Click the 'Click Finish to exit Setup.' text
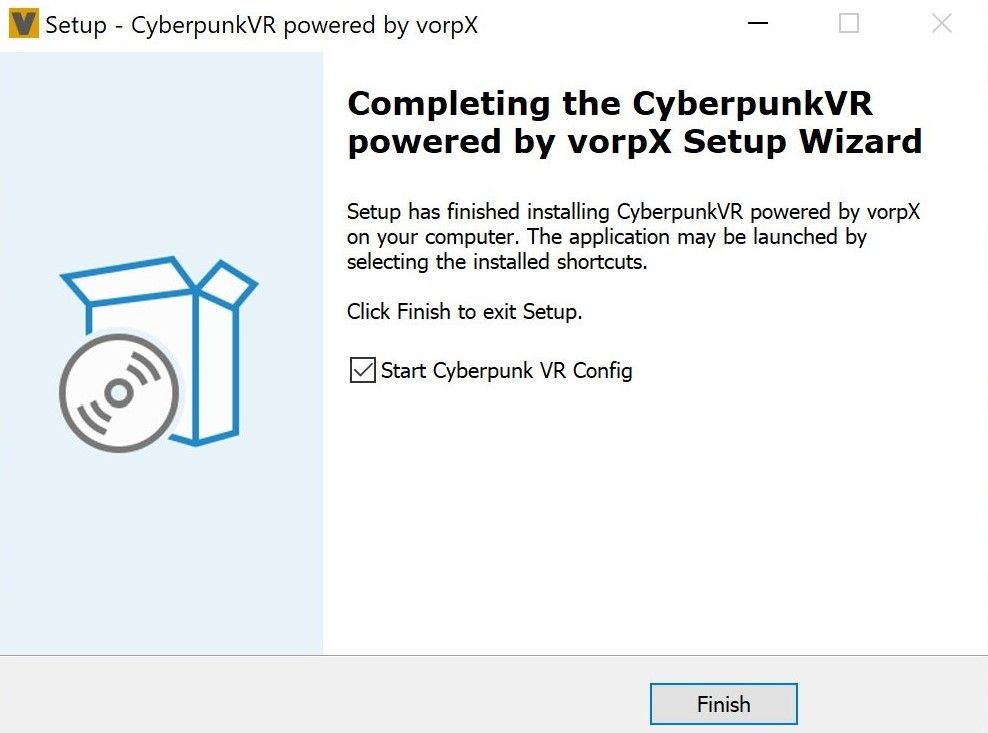The height and width of the screenshot is (733, 988). click(x=464, y=312)
